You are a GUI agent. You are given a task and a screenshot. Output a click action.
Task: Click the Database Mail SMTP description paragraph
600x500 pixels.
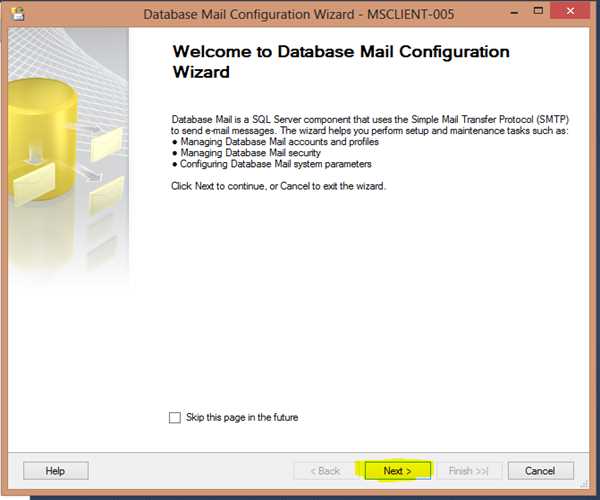370,125
